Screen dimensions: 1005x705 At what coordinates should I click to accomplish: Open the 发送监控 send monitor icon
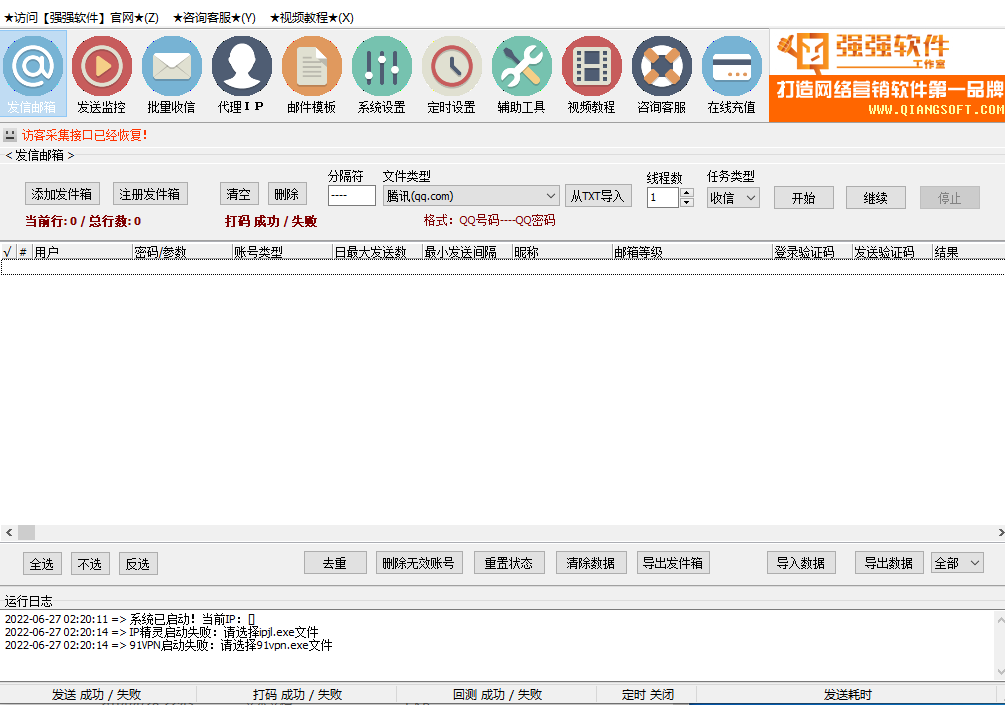point(101,74)
